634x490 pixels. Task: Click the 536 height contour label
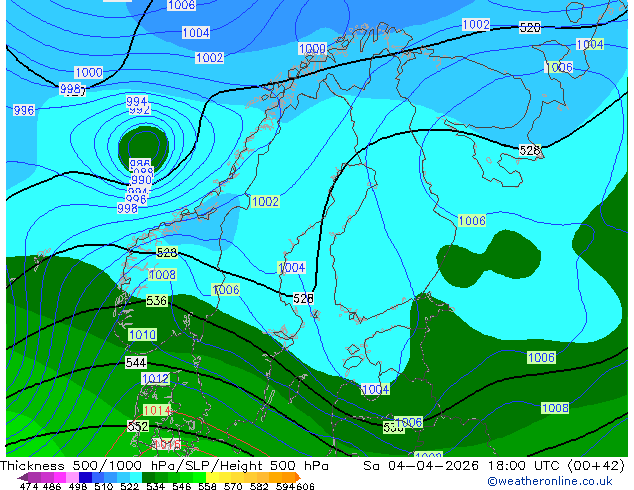156,300
